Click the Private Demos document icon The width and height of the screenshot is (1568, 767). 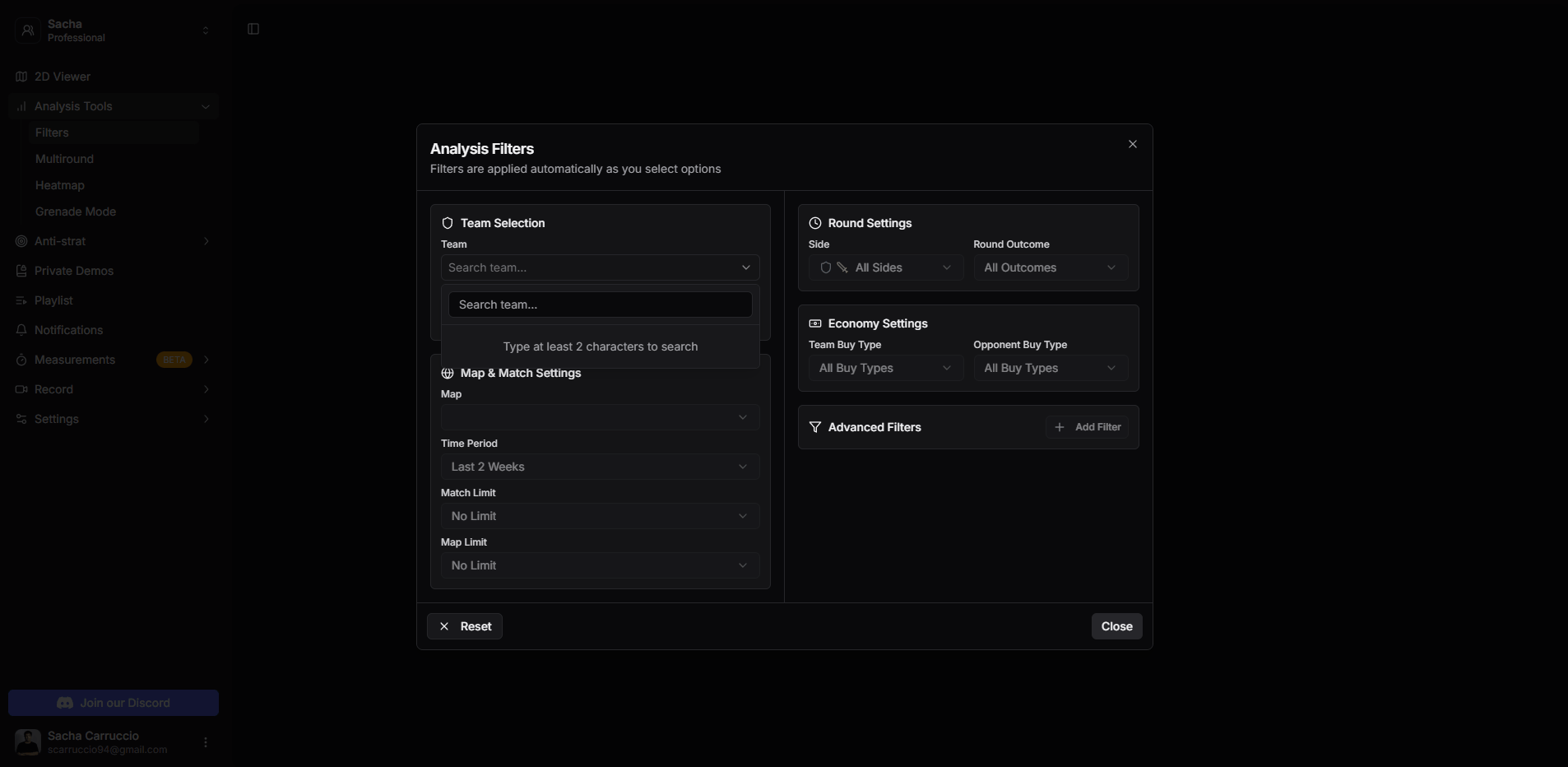[x=21, y=271]
